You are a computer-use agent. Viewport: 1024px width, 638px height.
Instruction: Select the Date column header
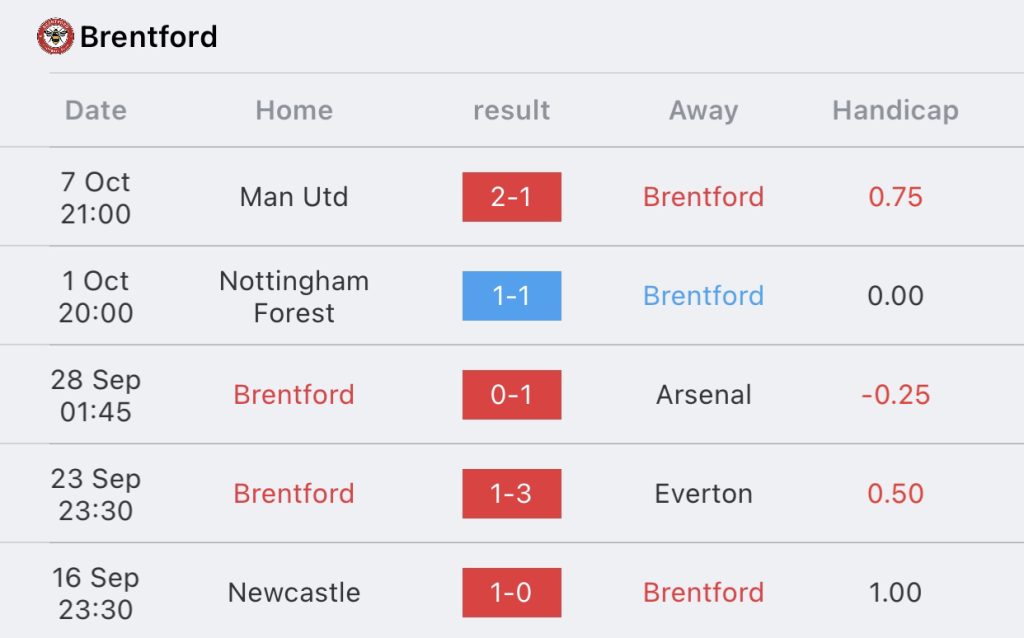click(x=95, y=110)
